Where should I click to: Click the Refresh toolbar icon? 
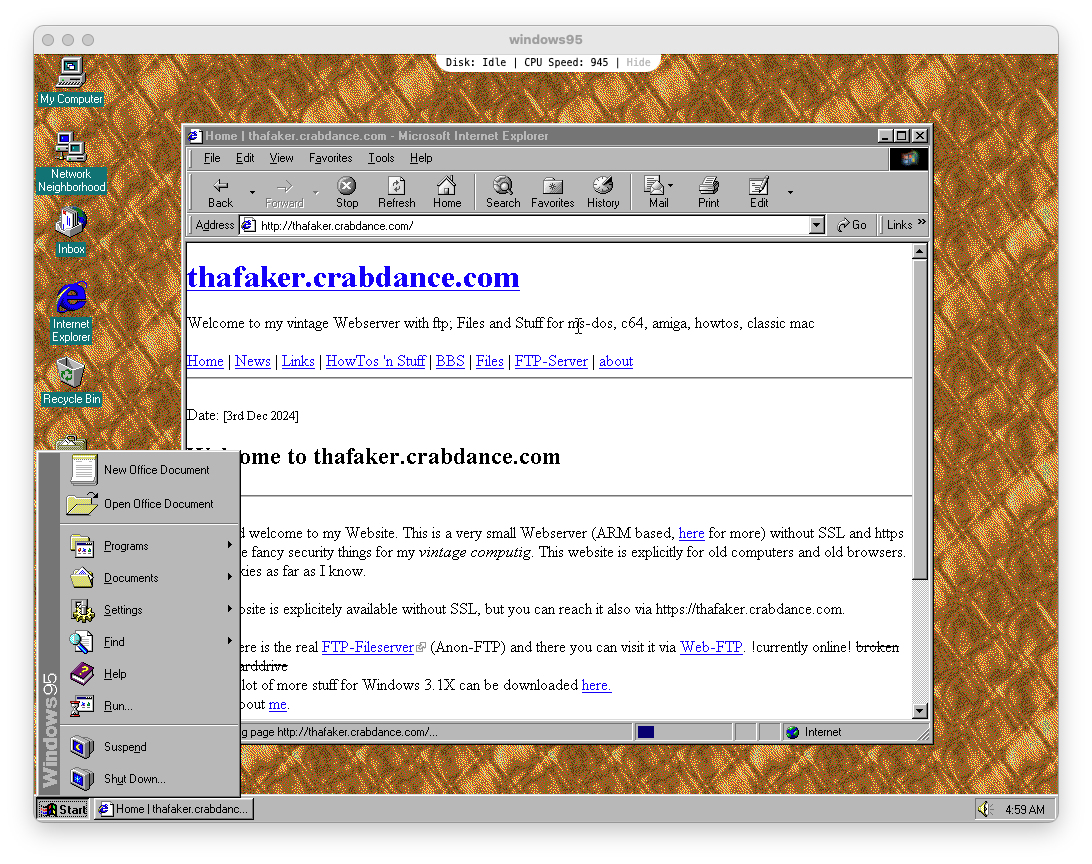tap(396, 186)
